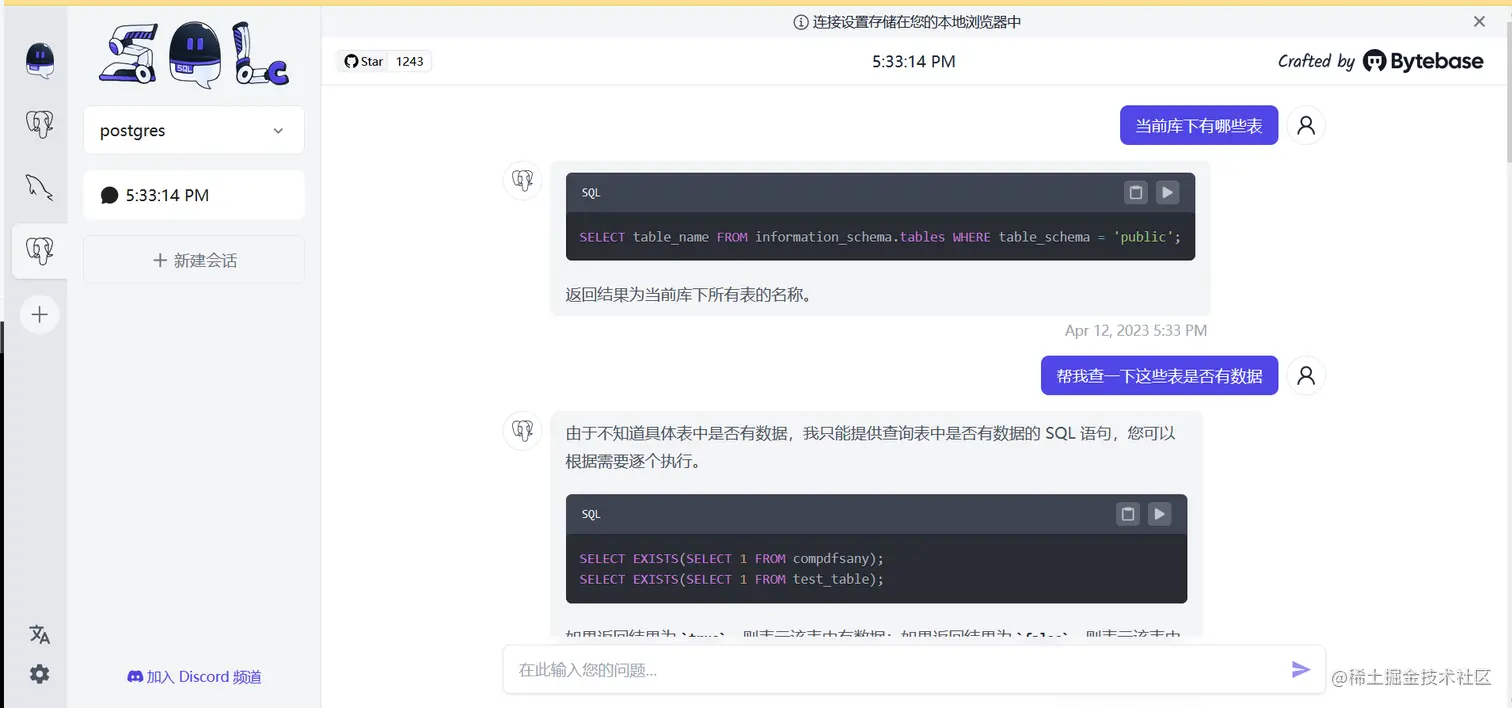Image resolution: width=1512 pixels, height=708 pixels.
Task: Click the user avatar beside 当前库下有哪些表
Action: [x=1306, y=124]
